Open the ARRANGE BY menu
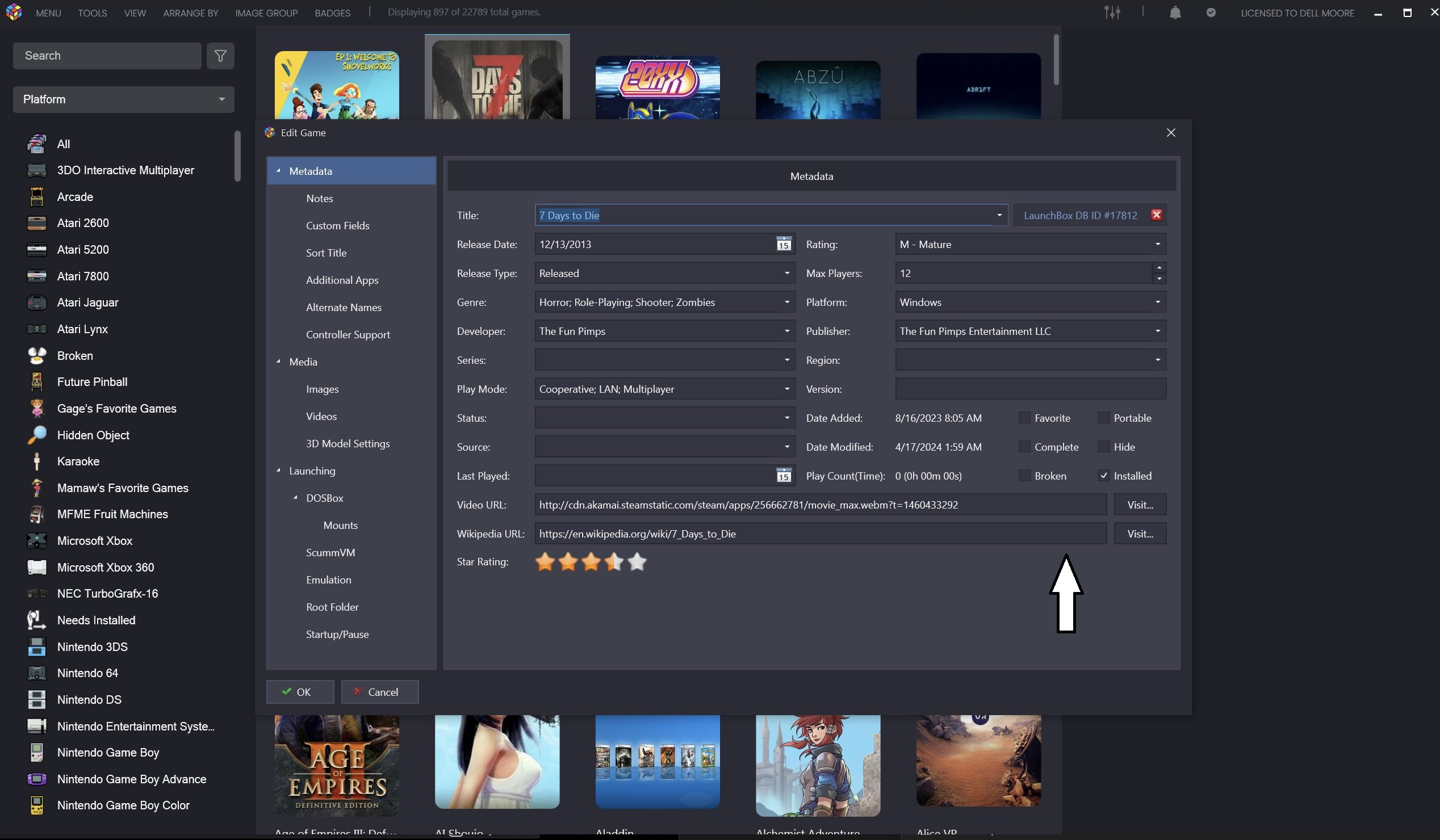1440x840 pixels. click(x=190, y=12)
